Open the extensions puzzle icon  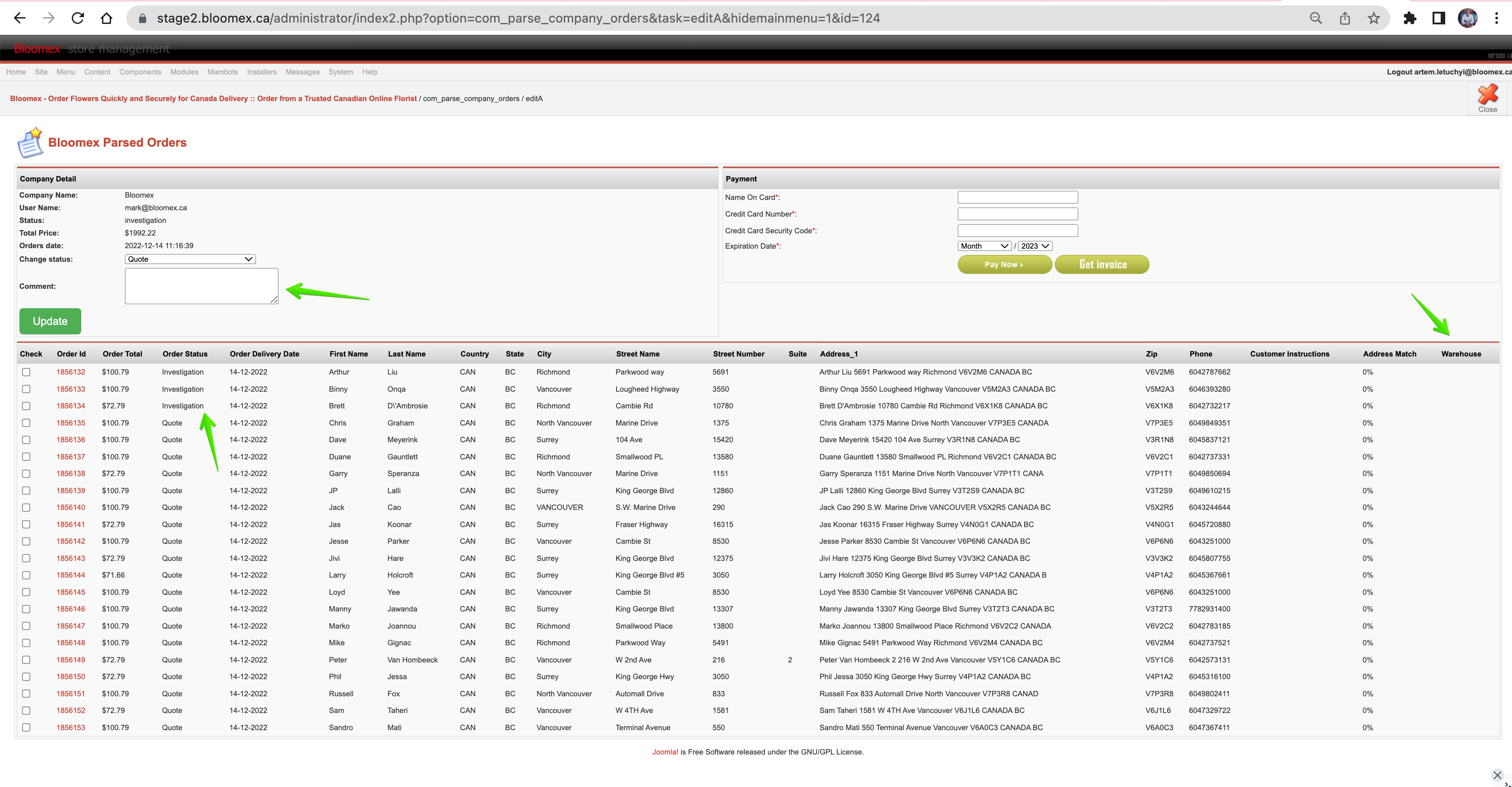(x=1410, y=18)
